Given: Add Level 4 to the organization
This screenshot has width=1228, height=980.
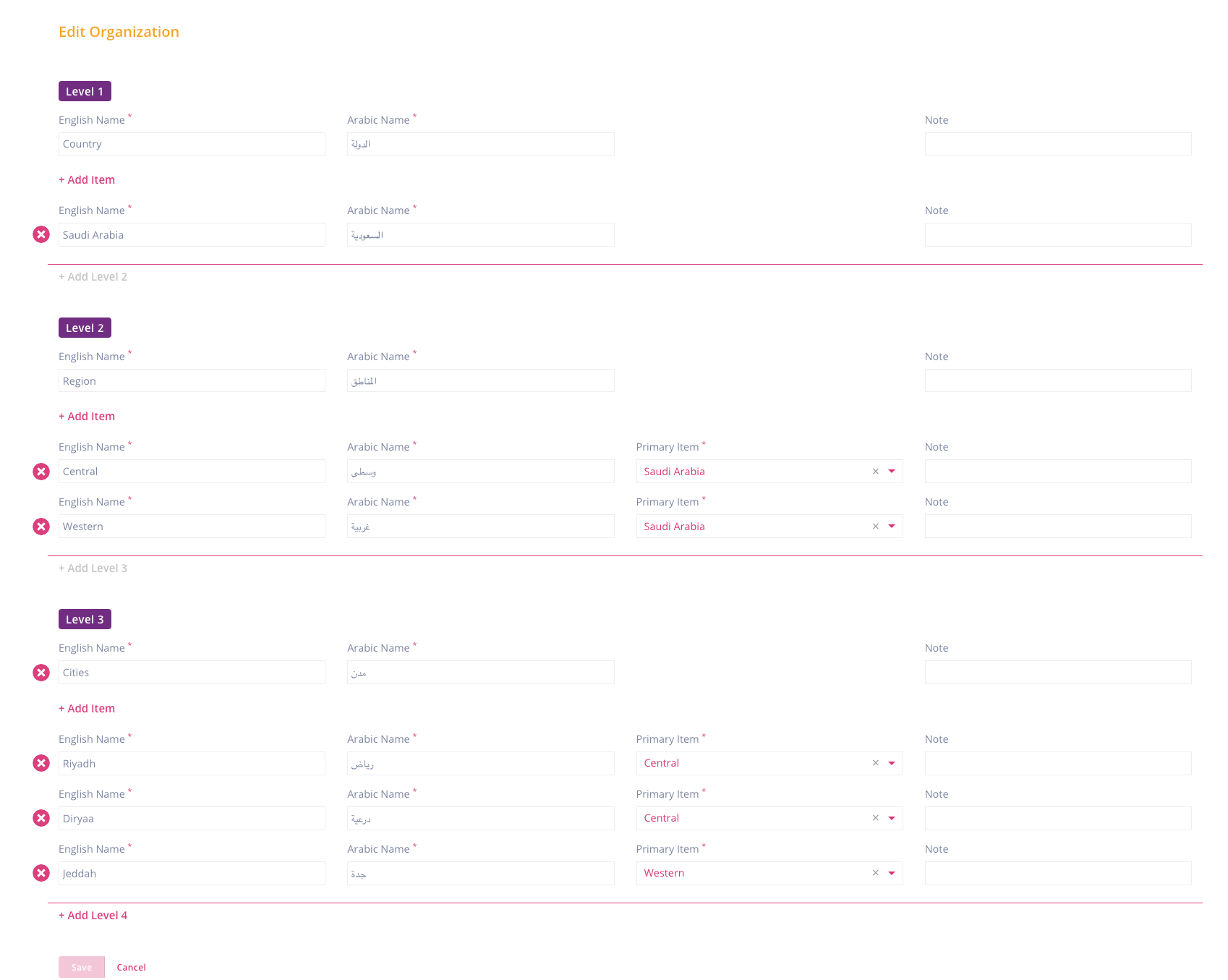Looking at the screenshot, I should pos(93,915).
